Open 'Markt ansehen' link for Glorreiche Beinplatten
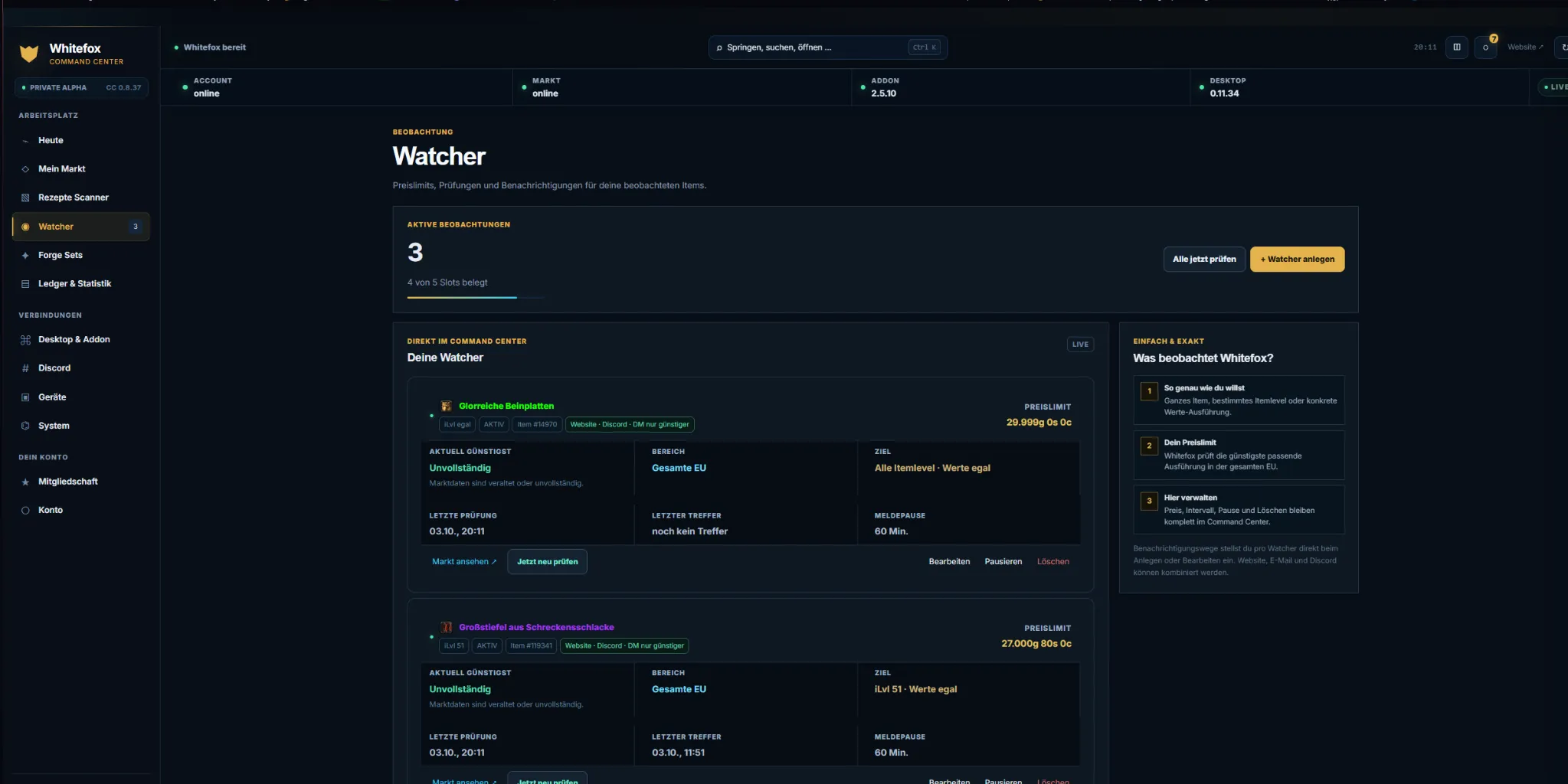 (x=464, y=562)
